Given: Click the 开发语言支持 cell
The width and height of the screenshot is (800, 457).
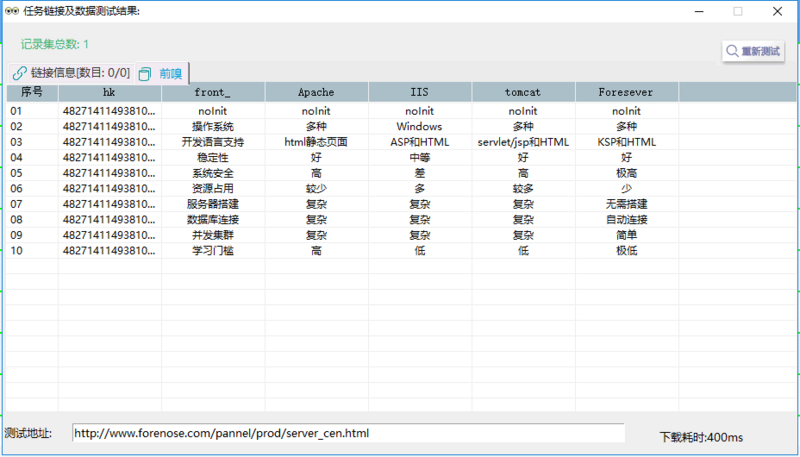Looking at the screenshot, I should pyautogui.click(x=213, y=142).
